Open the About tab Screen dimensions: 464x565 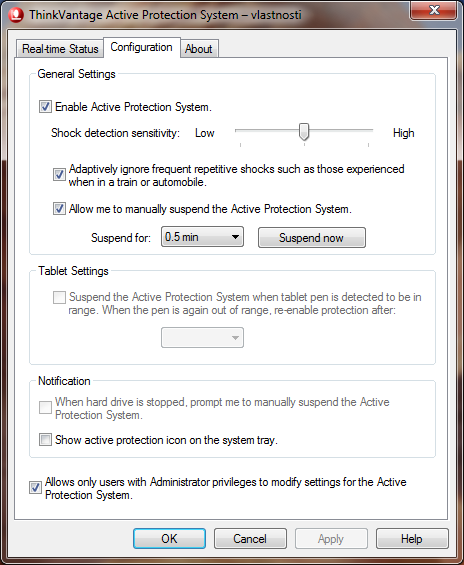pos(199,49)
